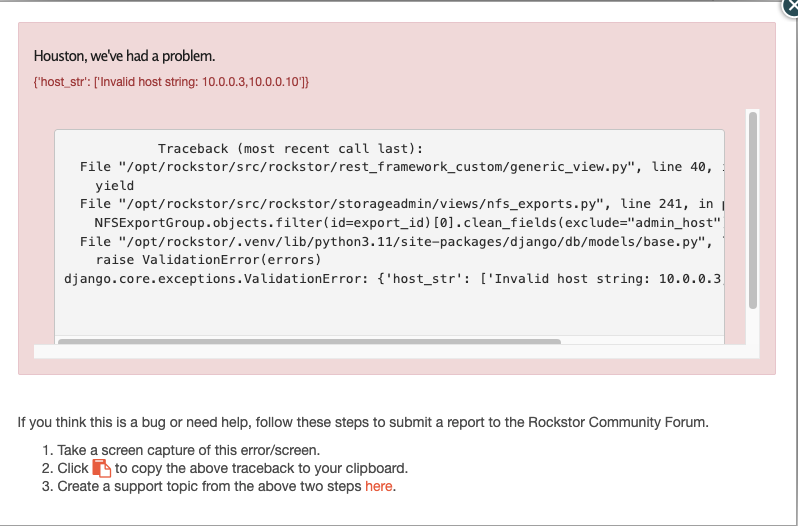Click the traceback horizontal scrollbar
The width and height of the screenshot is (798, 526).
pyautogui.click(x=310, y=342)
